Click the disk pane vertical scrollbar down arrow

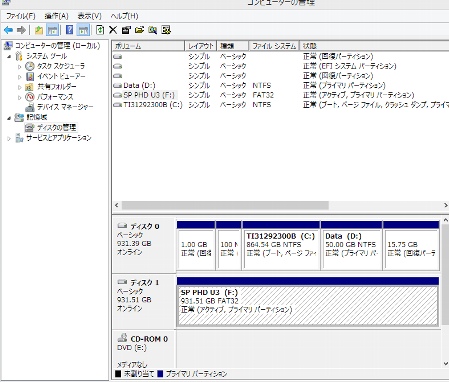446,364
